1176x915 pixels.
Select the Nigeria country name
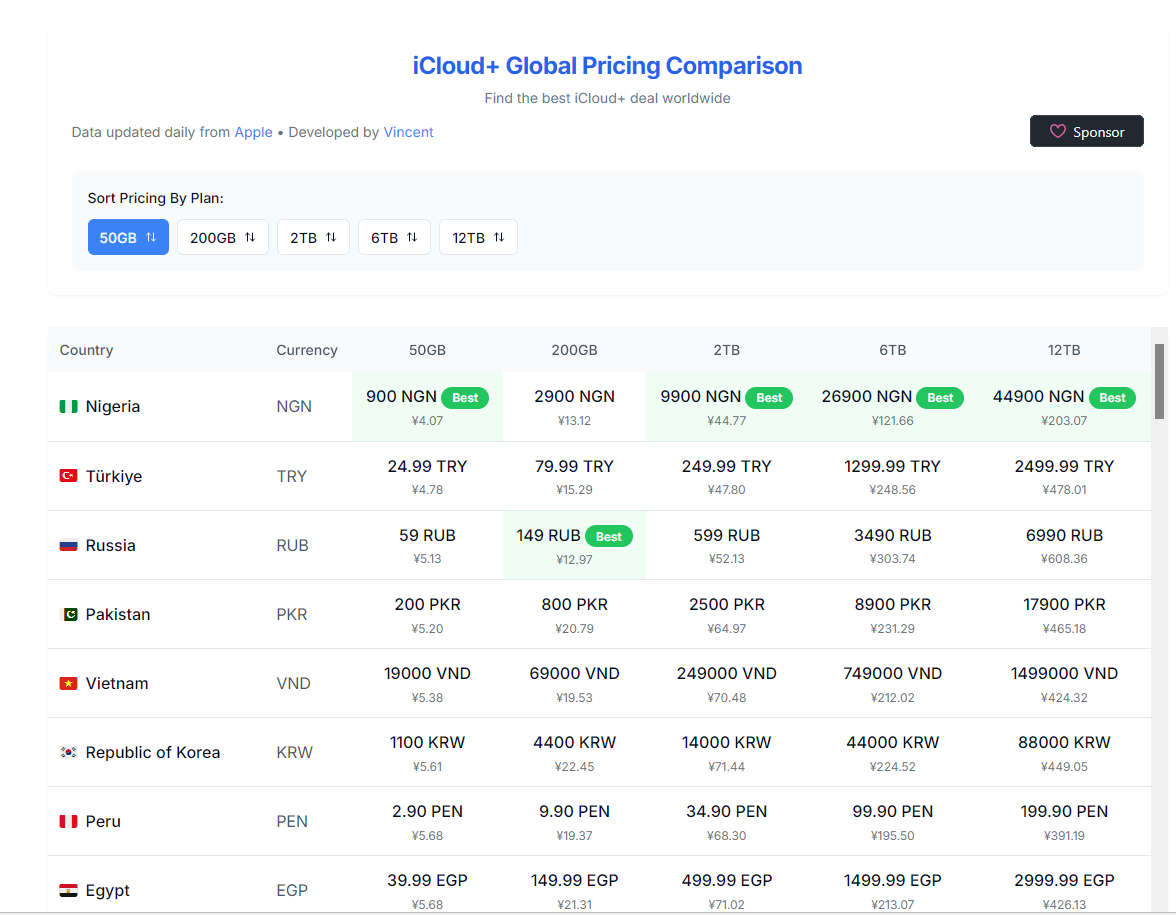(x=112, y=406)
